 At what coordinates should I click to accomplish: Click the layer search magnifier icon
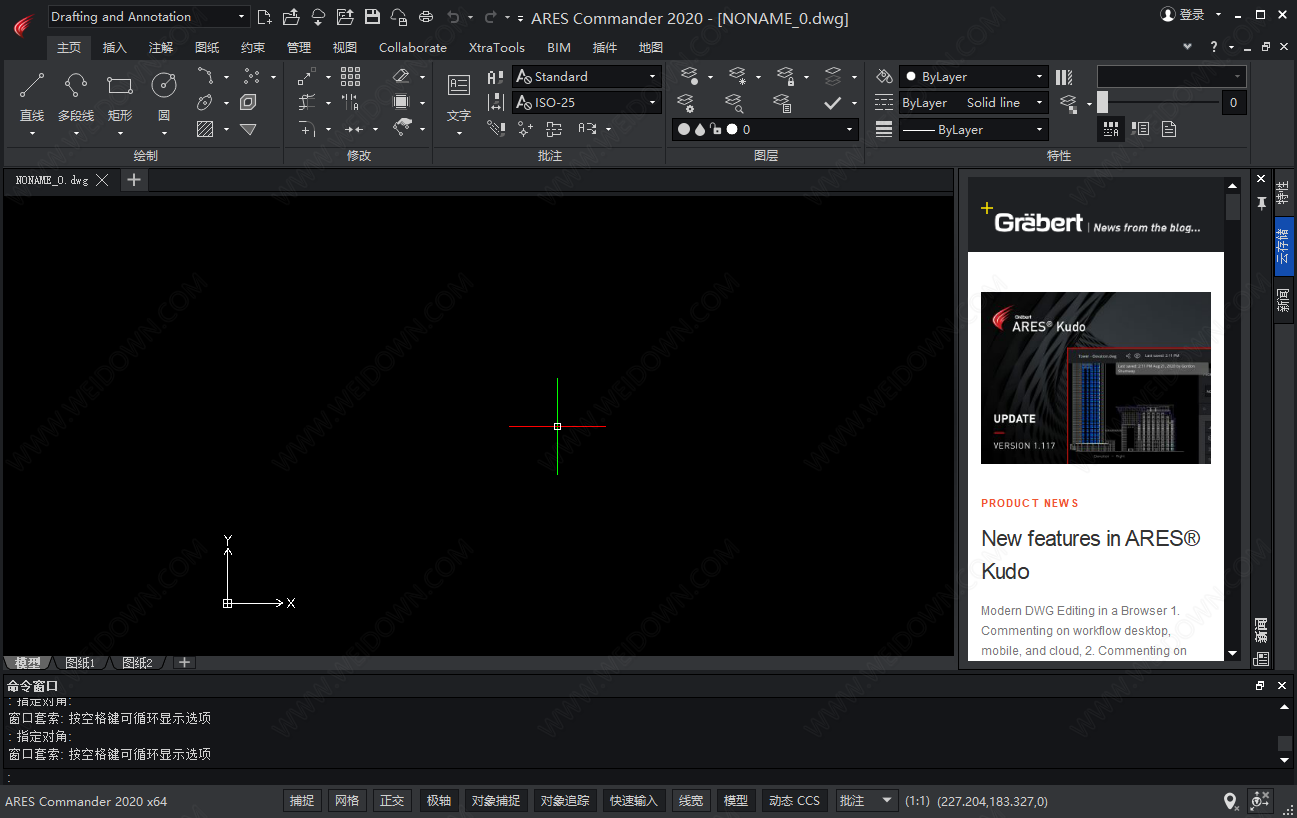point(734,102)
